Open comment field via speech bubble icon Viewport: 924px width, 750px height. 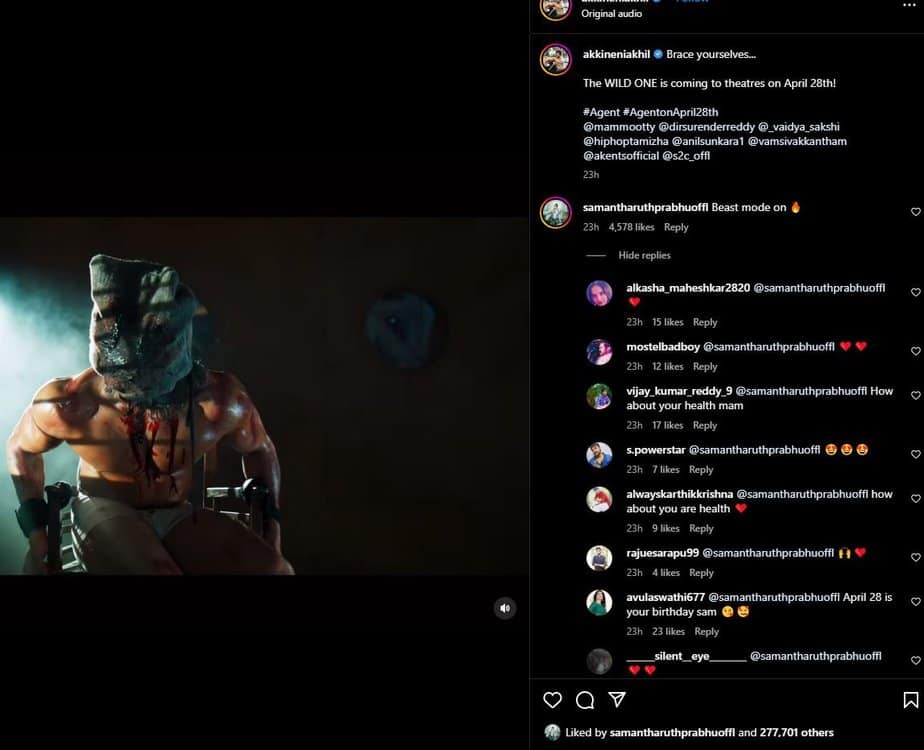[585, 700]
